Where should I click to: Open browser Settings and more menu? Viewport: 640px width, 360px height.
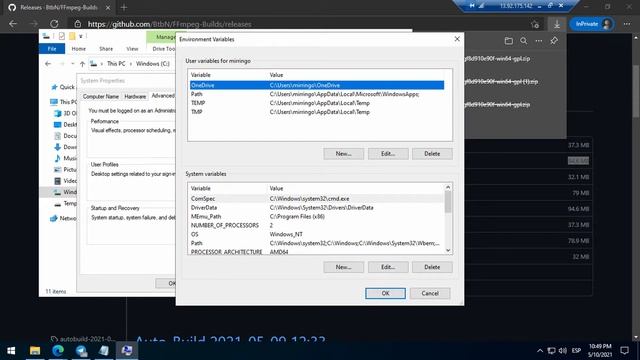click(627, 24)
